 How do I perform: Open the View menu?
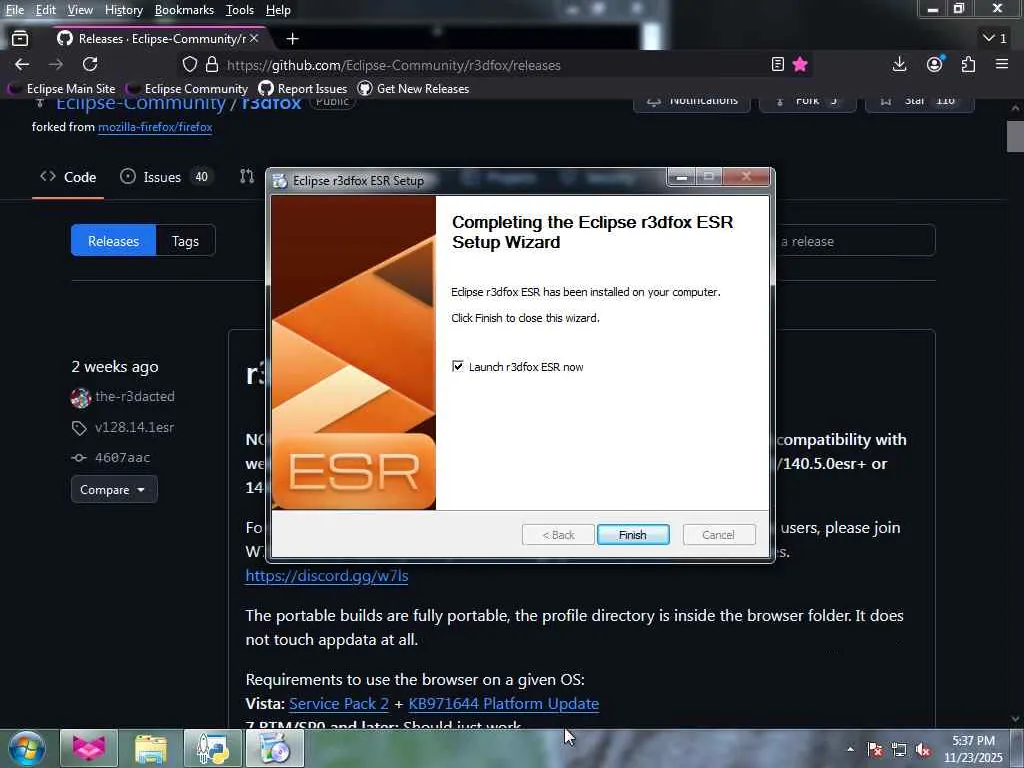[80, 10]
